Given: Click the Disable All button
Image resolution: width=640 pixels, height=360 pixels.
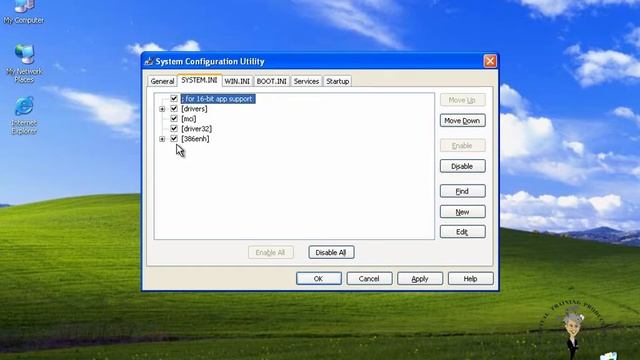Looking at the screenshot, I should [x=331, y=252].
